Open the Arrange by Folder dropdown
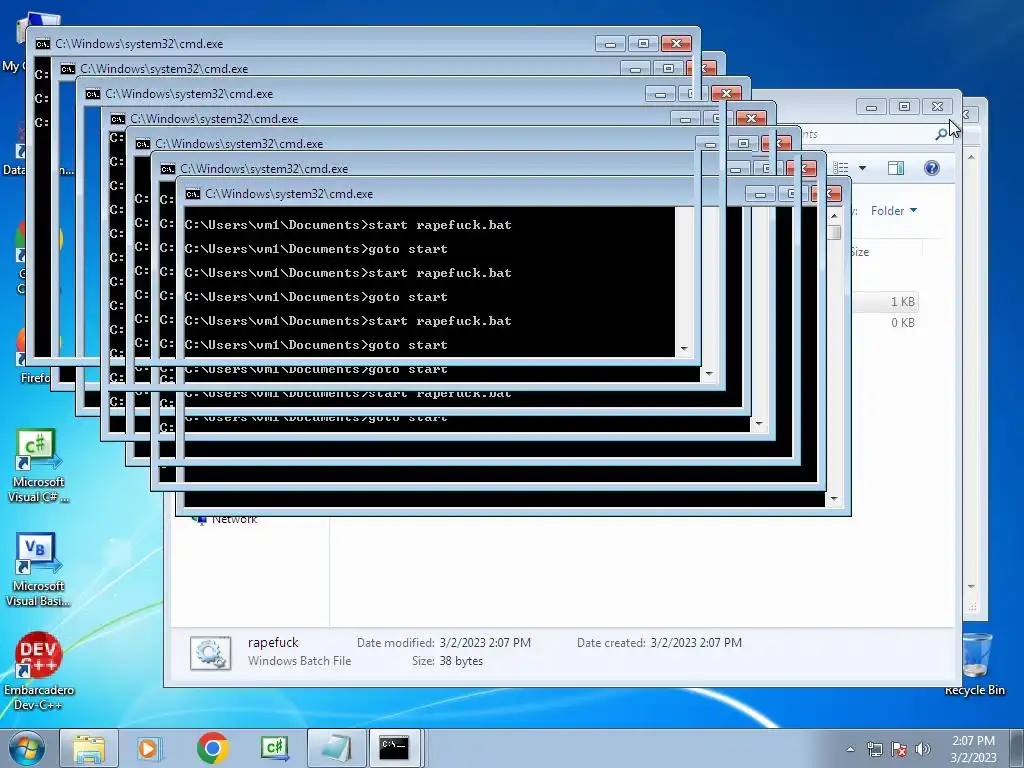 pyautogui.click(x=893, y=210)
